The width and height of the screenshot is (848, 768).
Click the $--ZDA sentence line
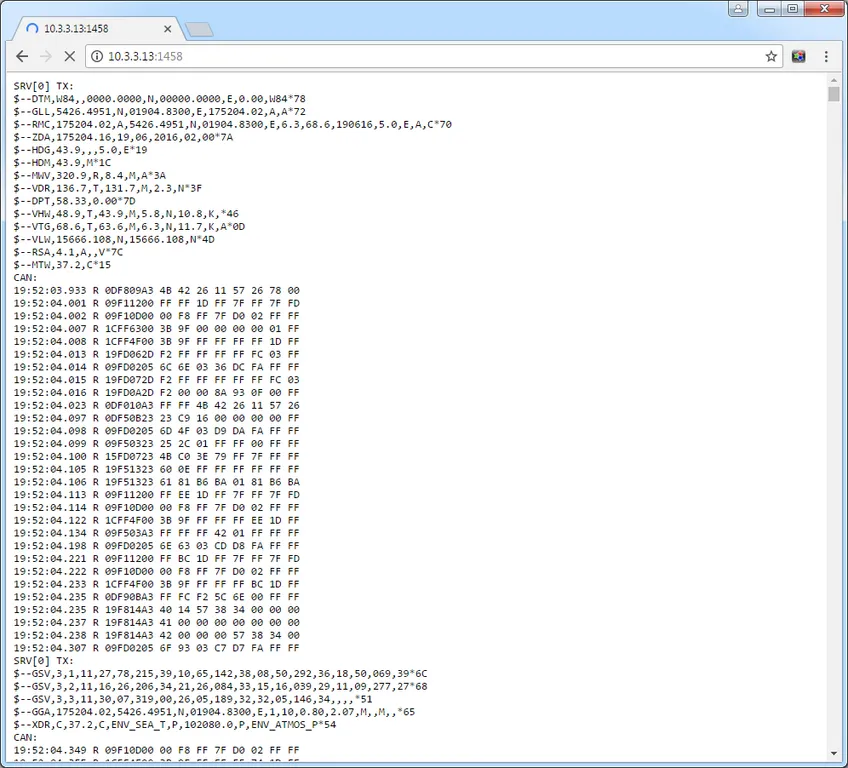pos(123,137)
